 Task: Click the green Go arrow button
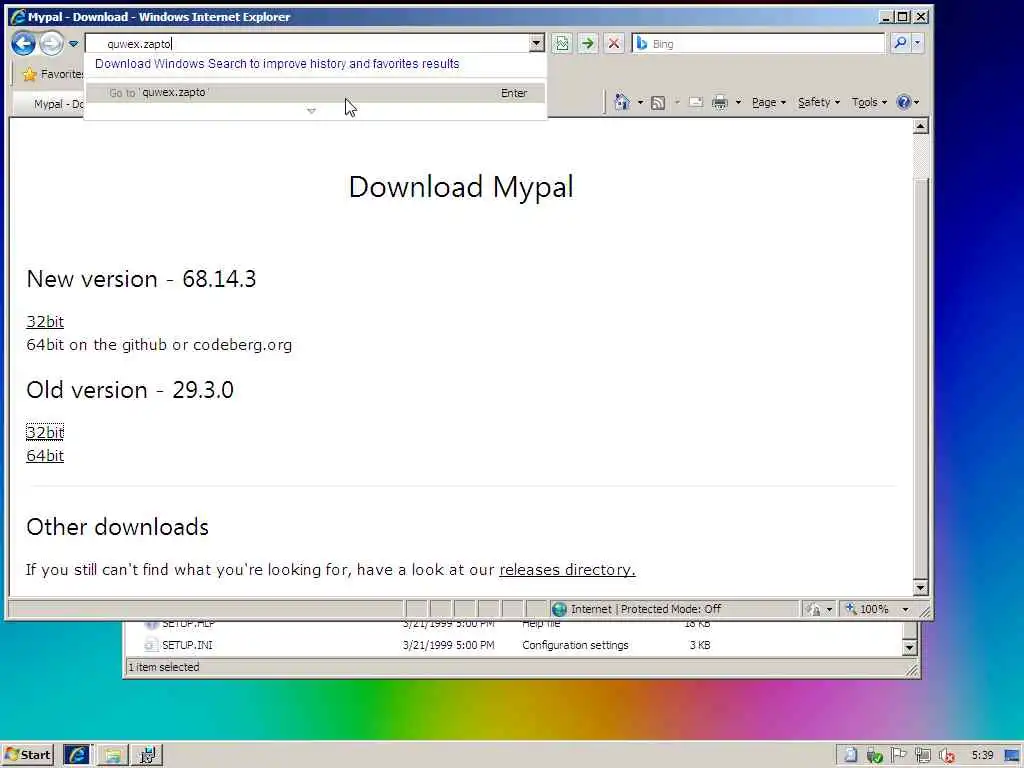click(x=588, y=44)
